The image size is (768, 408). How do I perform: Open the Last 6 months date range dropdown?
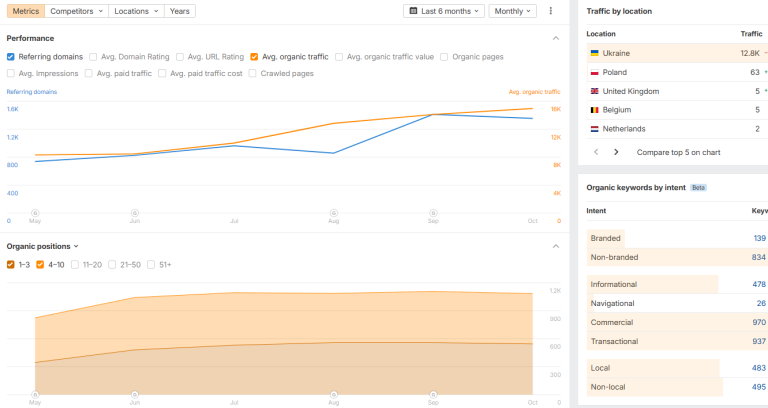click(444, 11)
